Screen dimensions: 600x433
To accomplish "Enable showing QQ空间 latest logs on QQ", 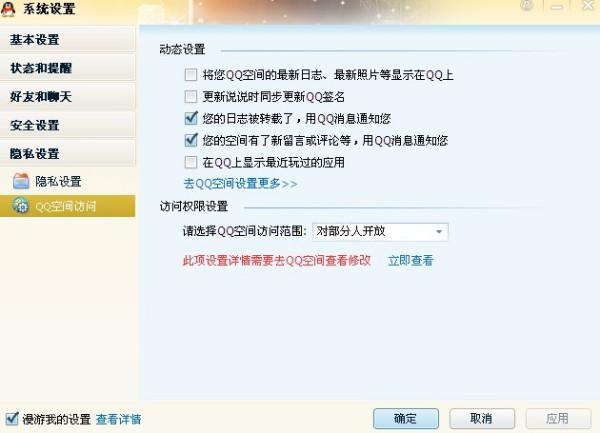I will (191, 75).
